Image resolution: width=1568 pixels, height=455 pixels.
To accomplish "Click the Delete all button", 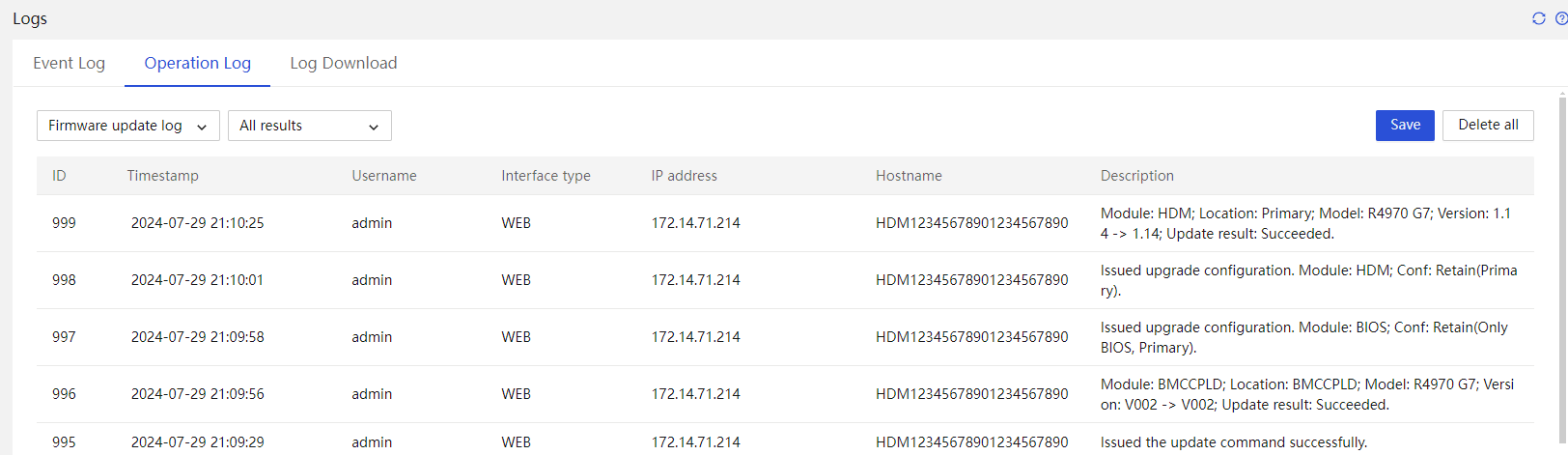I will pyautogui.click(x=1488, y=125).
